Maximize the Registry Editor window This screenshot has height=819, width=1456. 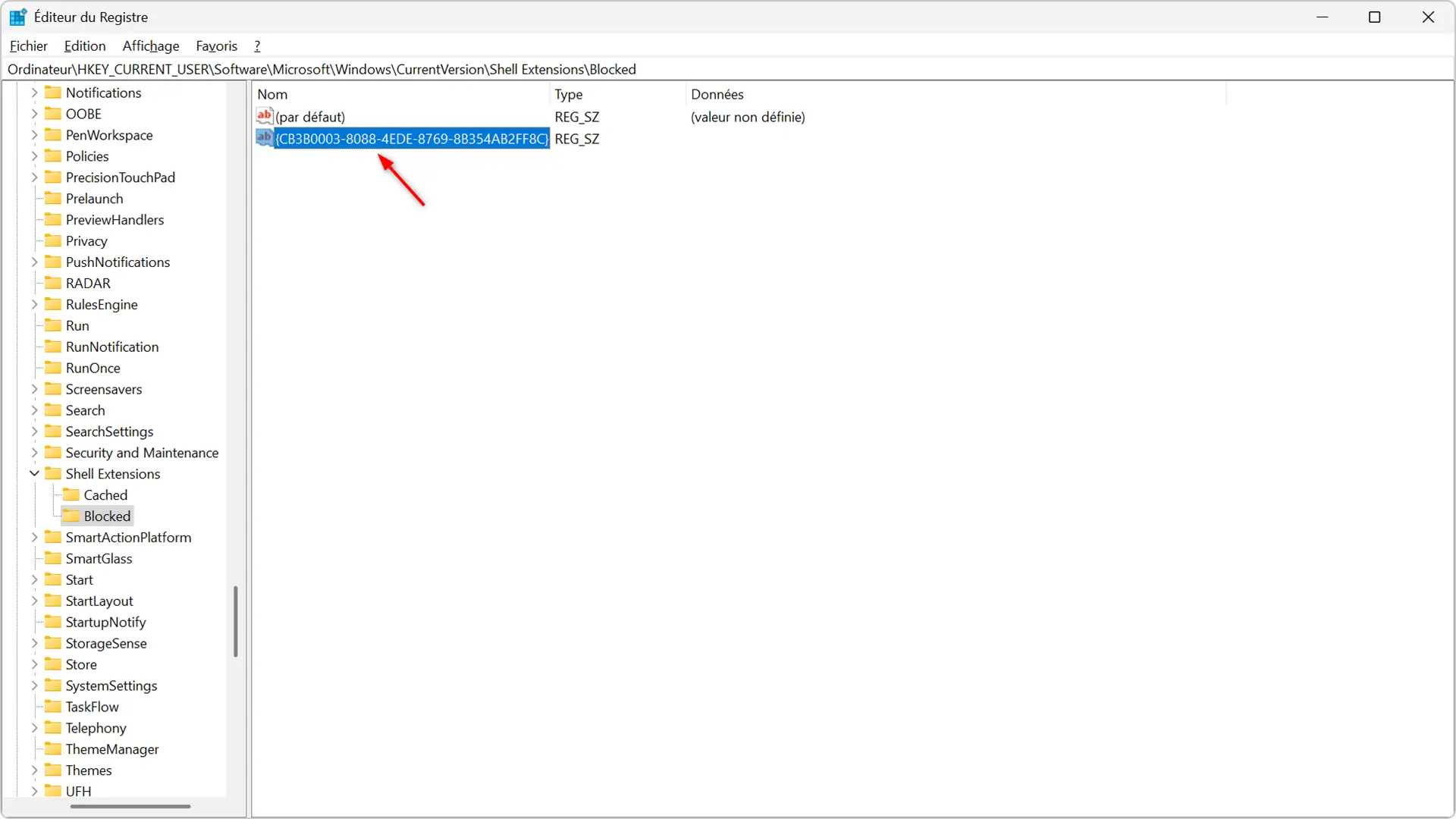(x=1375, y=17)
